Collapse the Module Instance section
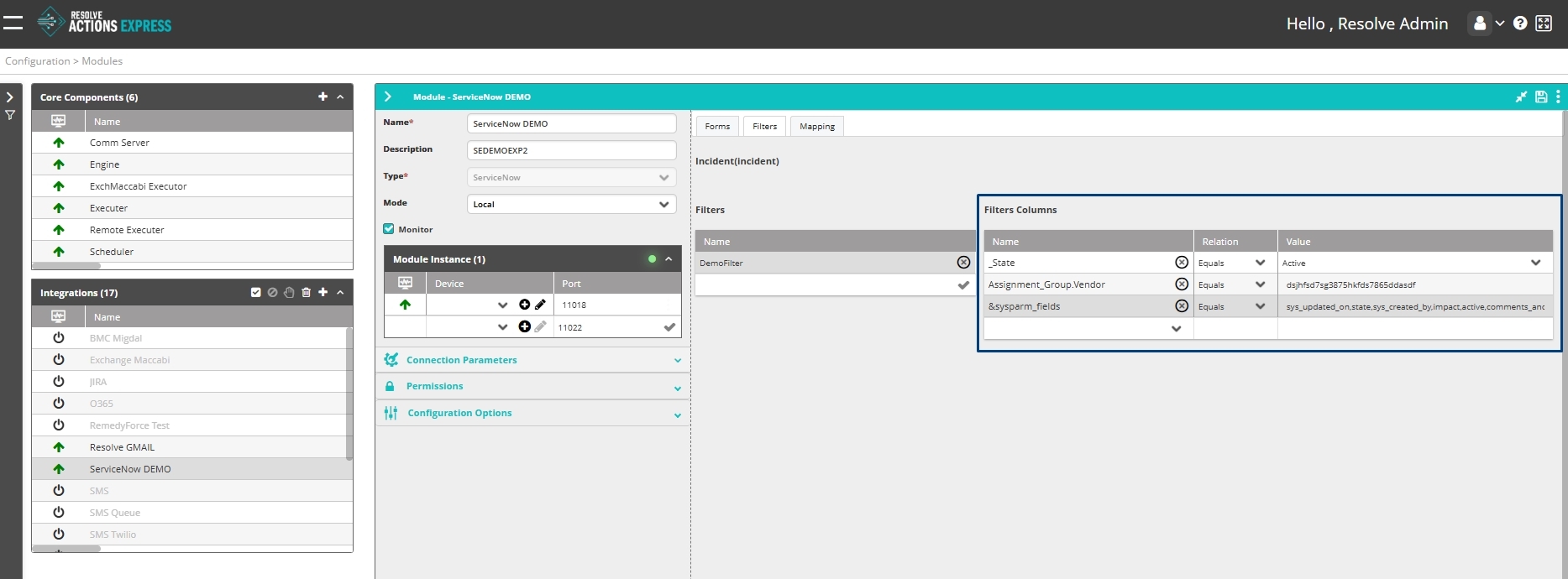Image resolution: width=1568 pixels, height=579 pixels. point(669,259)
